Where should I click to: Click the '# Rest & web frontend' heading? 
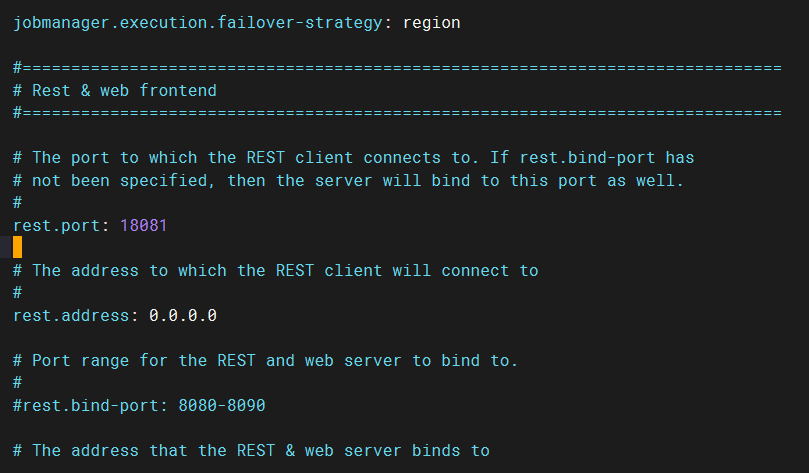tap(115, 90)
